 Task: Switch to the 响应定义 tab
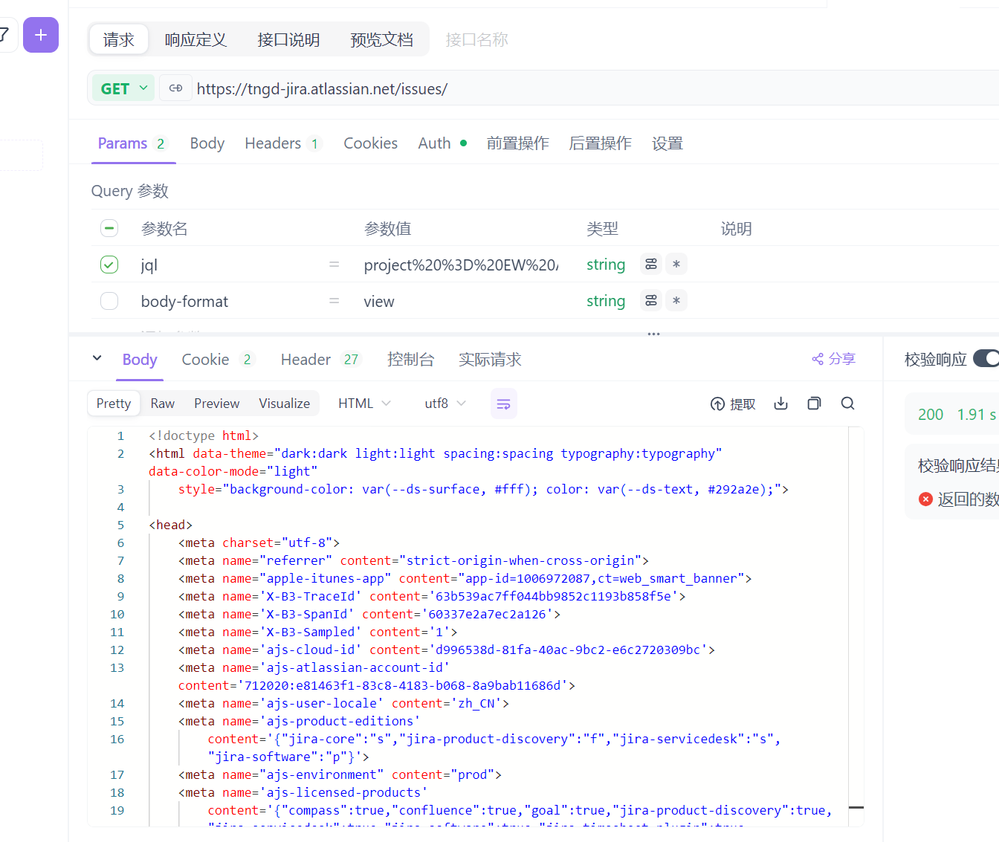(x=195, y=39)
